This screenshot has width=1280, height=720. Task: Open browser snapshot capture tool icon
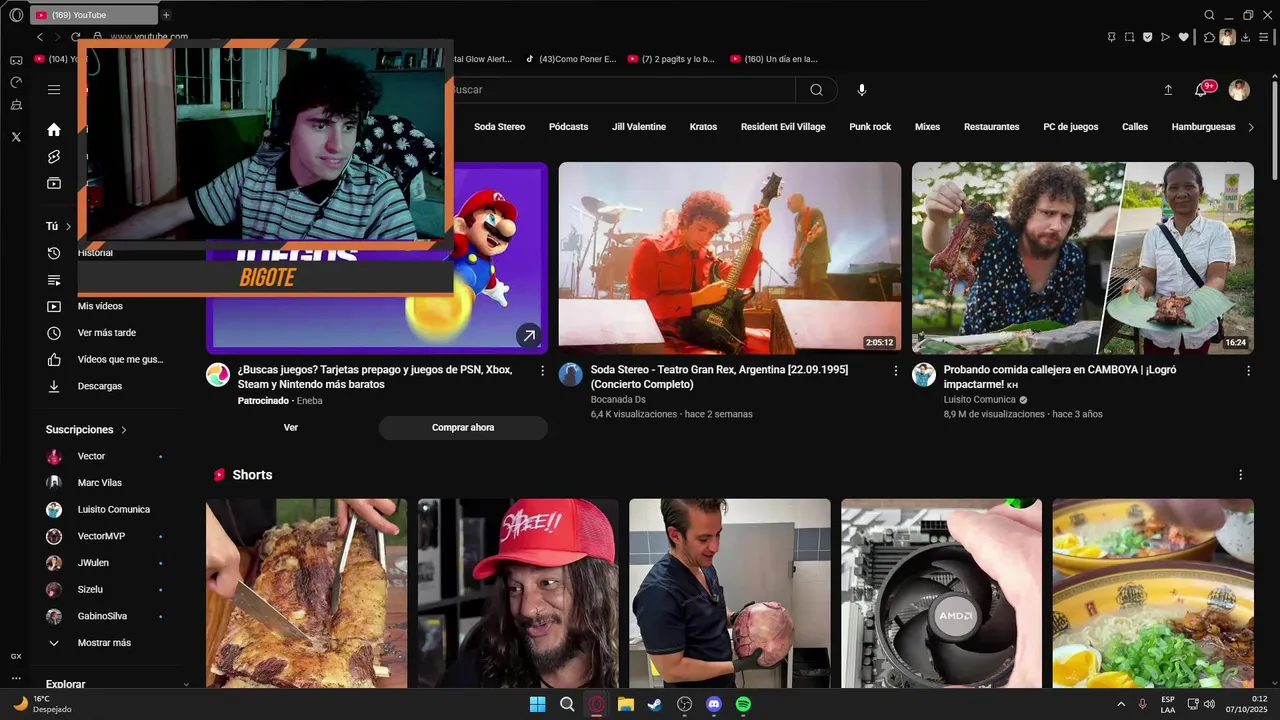coord(1129,37)
